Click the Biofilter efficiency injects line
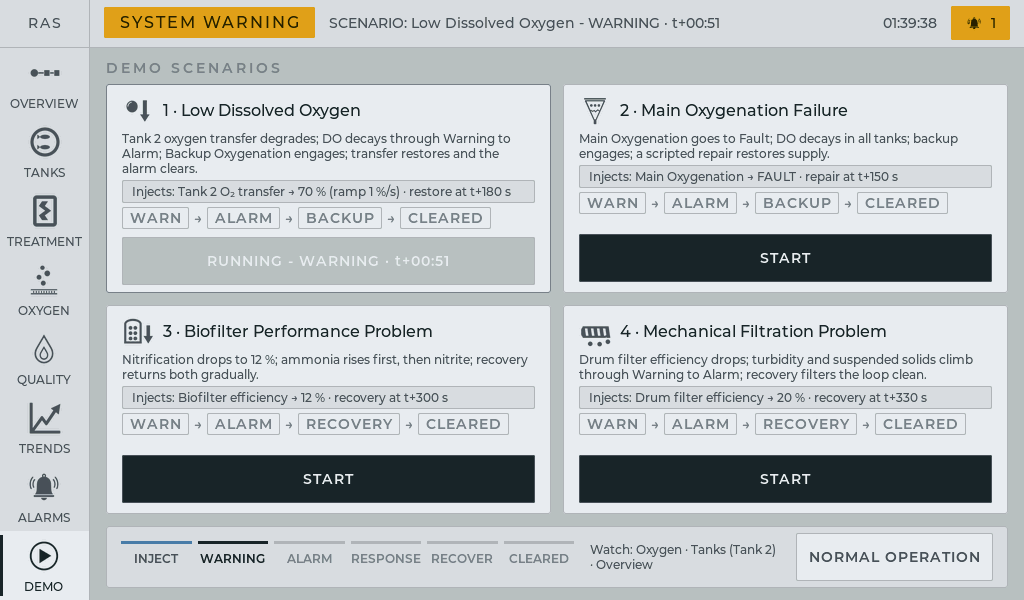The width and height of the screenshot is (1024, 600). (328, 398)
